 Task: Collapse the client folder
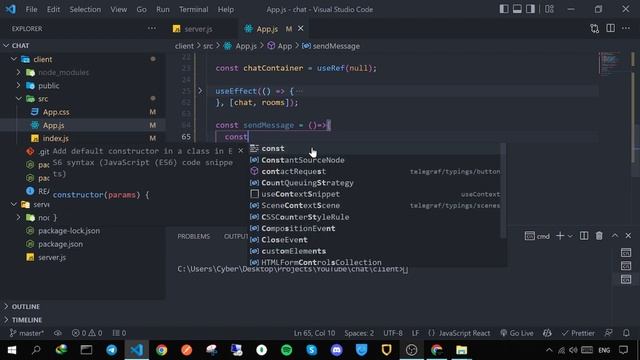click(14, 59)
